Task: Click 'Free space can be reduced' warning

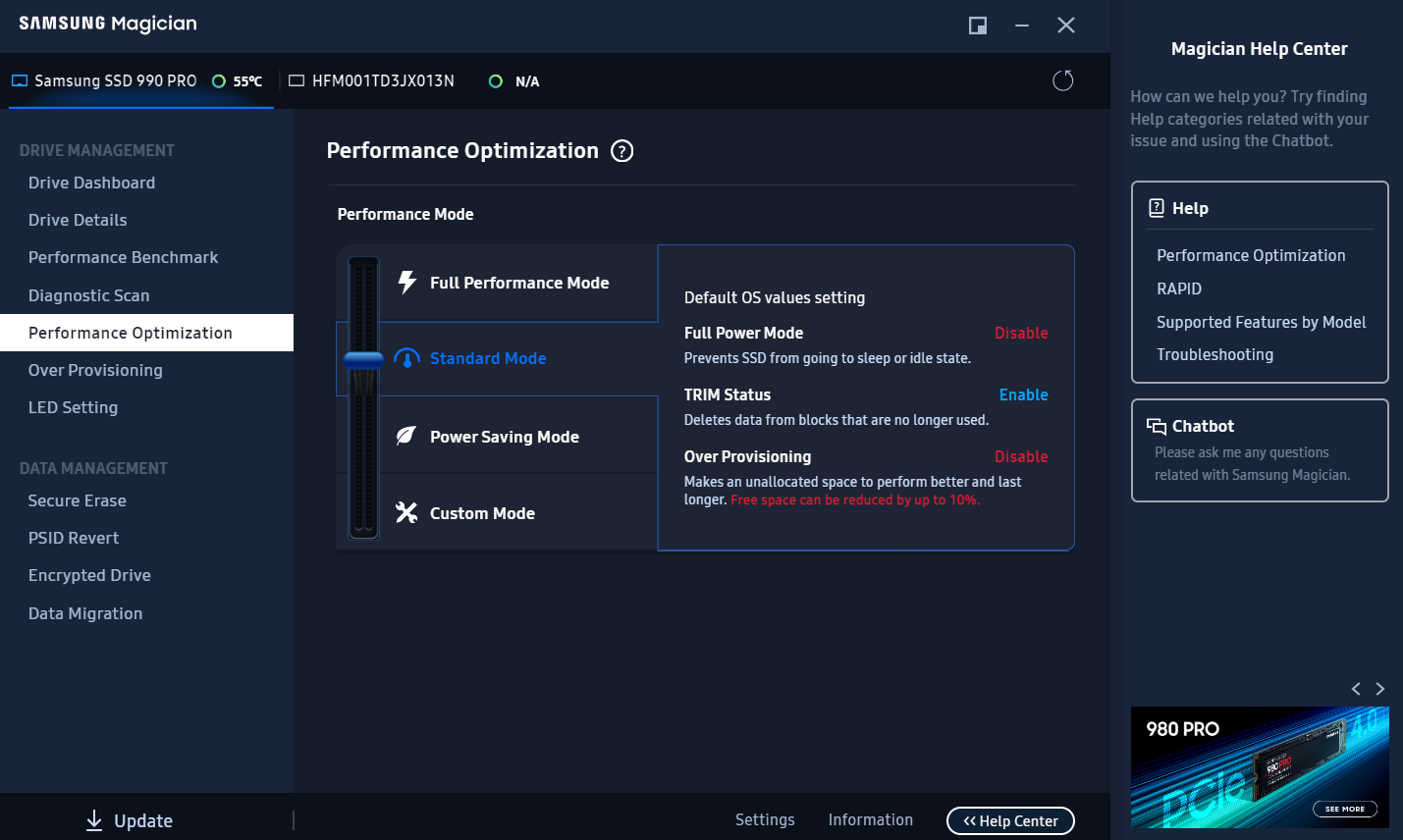Action: pyautogui.click(x=855, y=499)
